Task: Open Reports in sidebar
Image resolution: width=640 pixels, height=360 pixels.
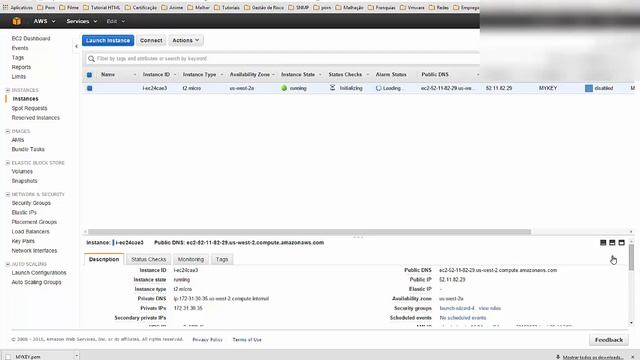Action: coord(21,67)
